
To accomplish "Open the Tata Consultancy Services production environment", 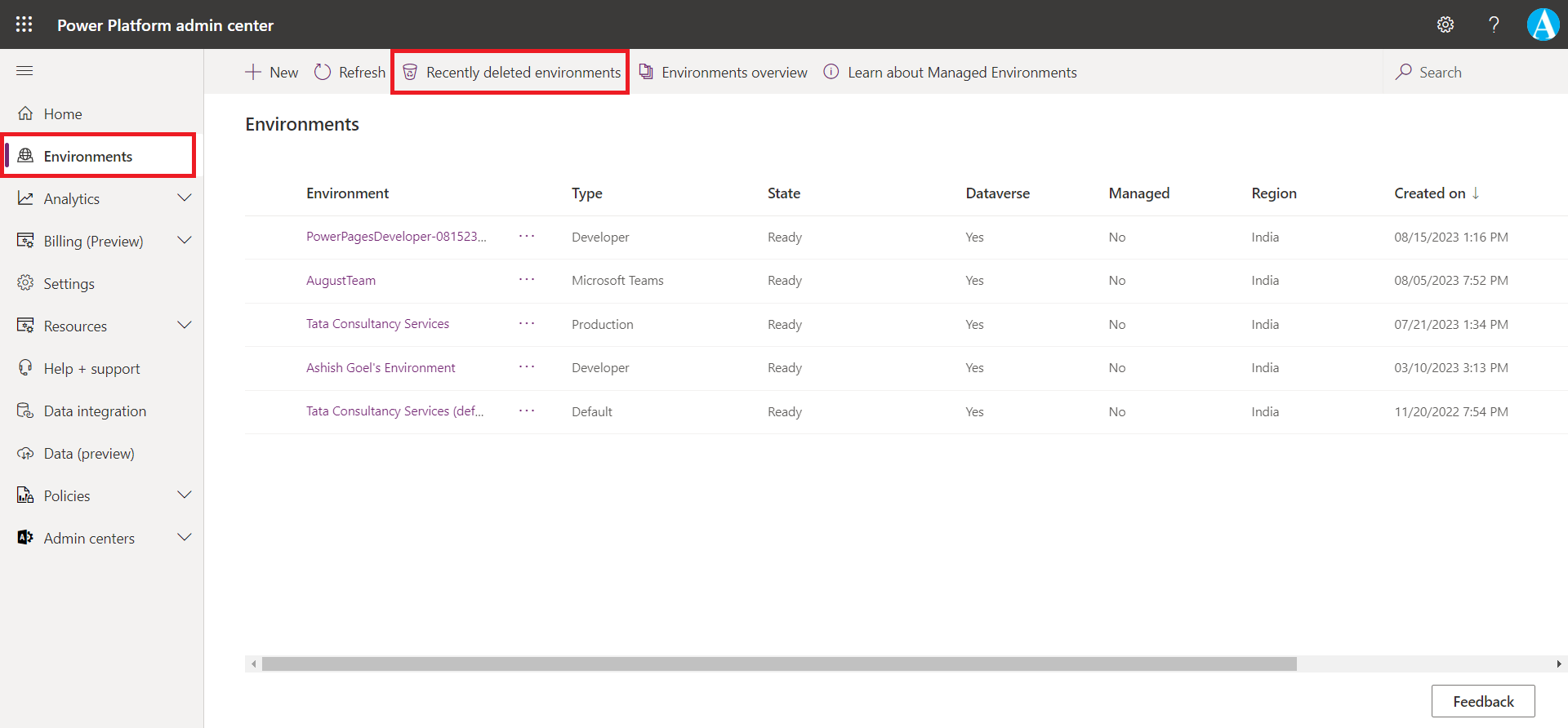I will [x=377, y=324].
